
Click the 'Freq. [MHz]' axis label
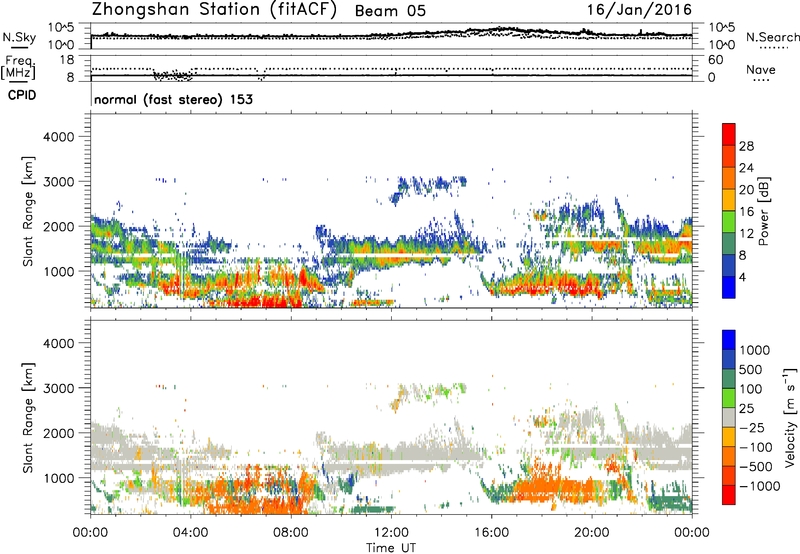click(19, 67)
